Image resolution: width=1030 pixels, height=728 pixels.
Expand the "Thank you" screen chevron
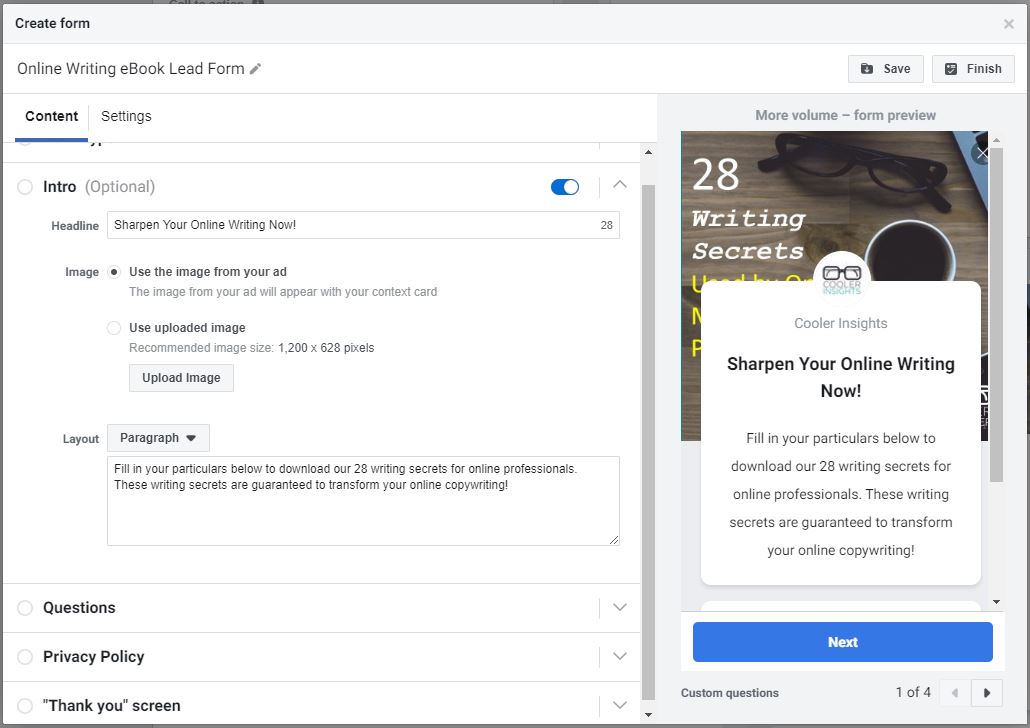point(619,705)
